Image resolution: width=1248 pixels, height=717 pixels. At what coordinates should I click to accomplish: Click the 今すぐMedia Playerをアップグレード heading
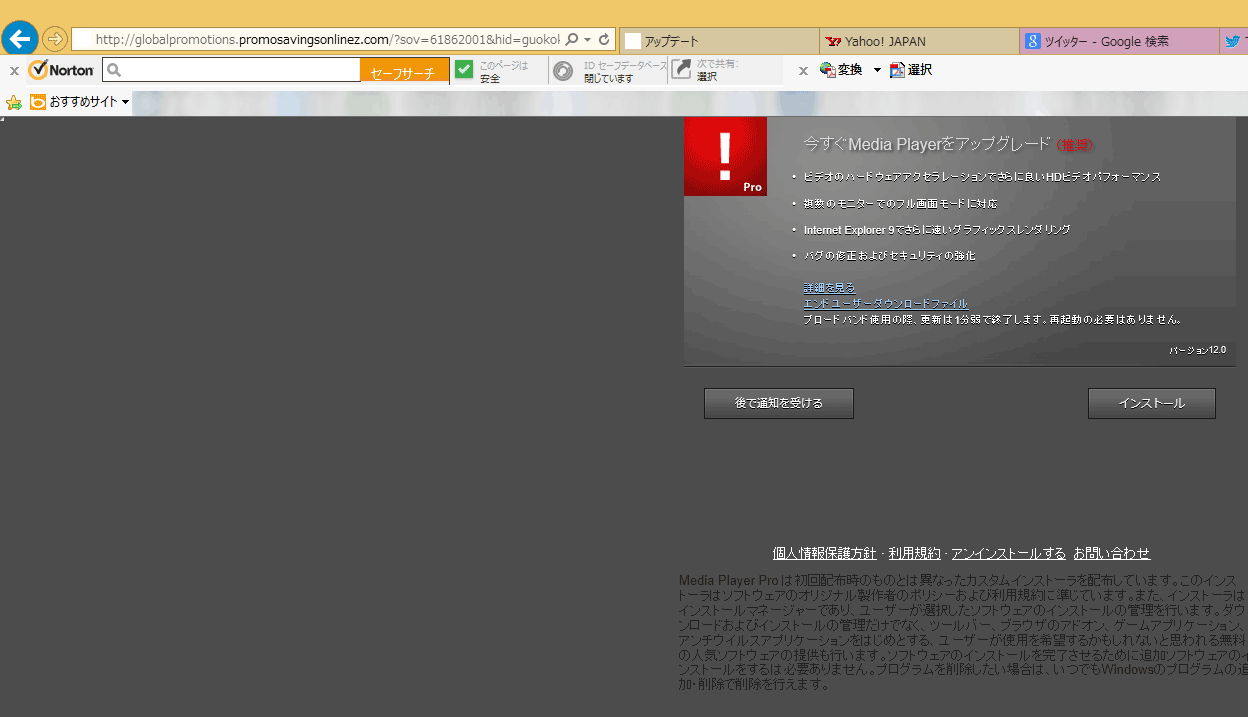[927, 145]
